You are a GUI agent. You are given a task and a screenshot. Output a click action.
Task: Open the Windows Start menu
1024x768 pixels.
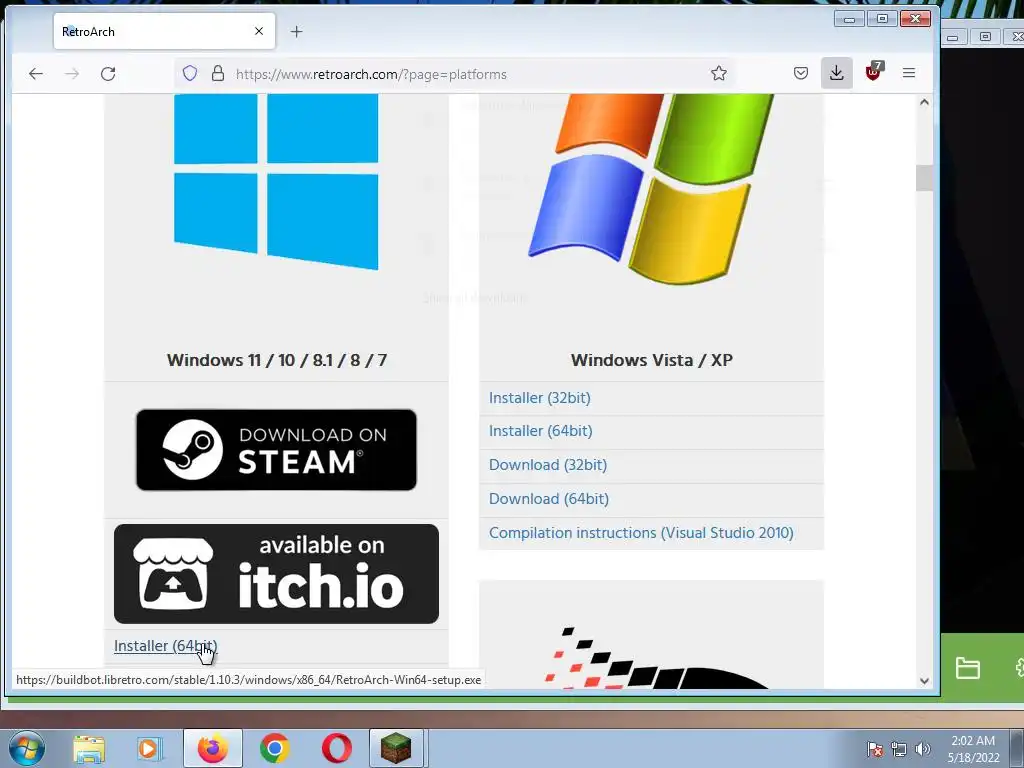(x=26, y=748)
